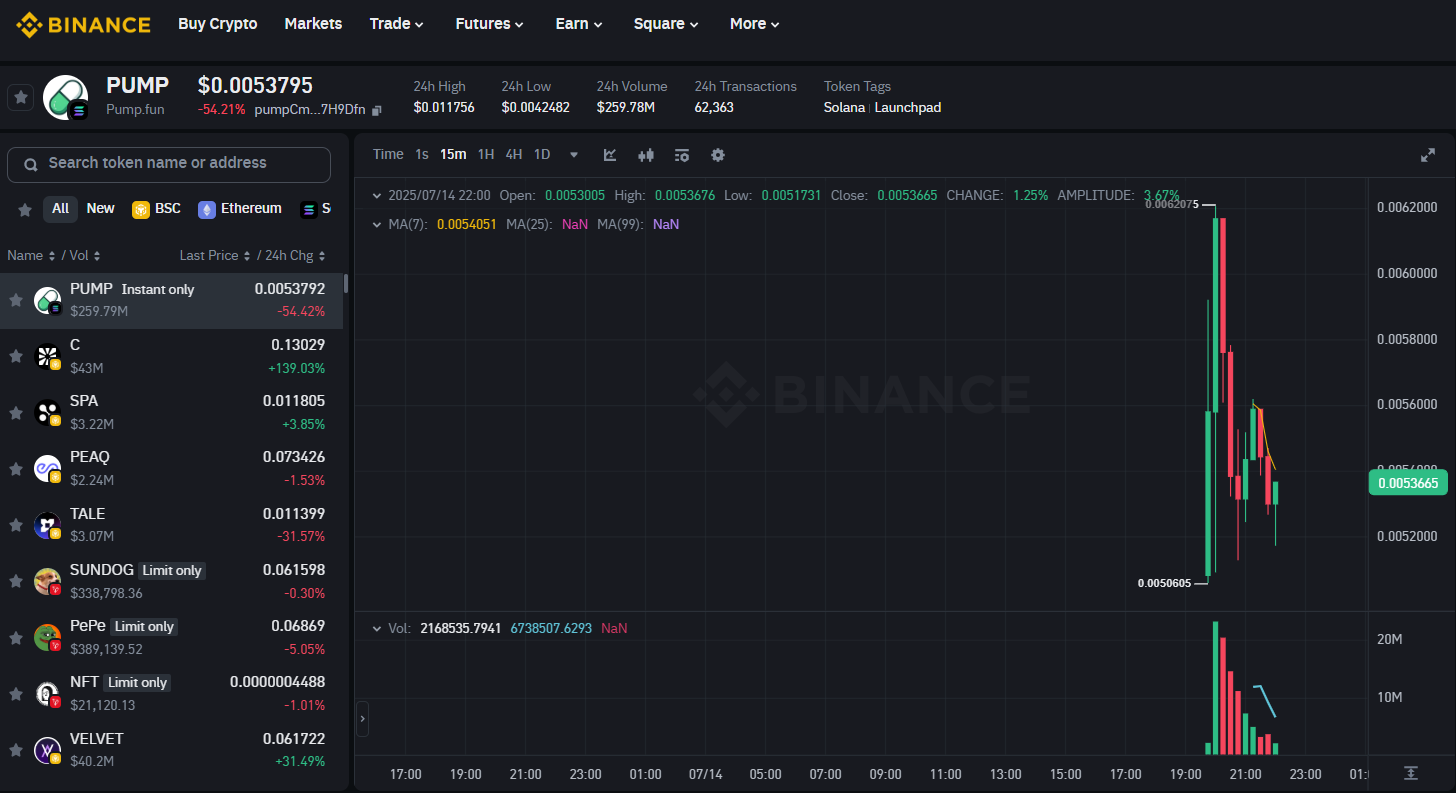Star the C token row
The width and height of the screenshot is (1456, 793).
pos(16,356)
